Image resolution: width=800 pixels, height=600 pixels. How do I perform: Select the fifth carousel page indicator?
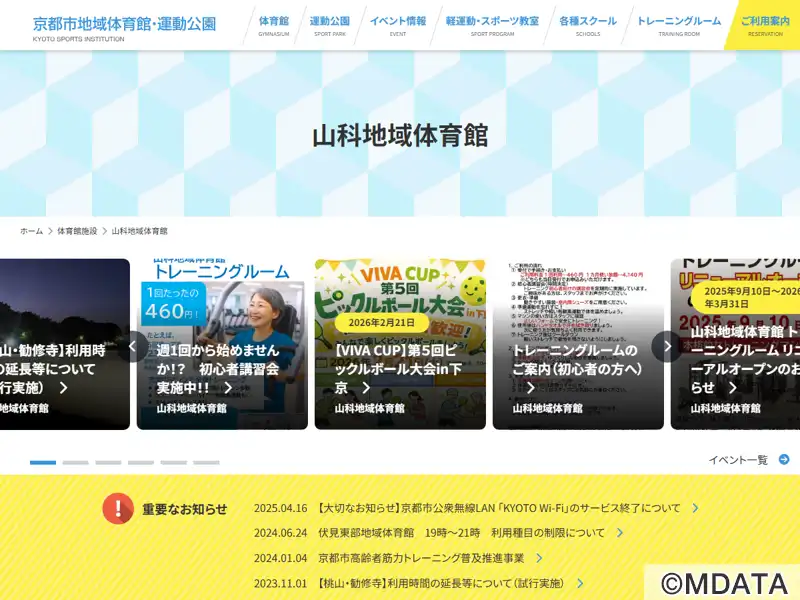[x=173, y=463]
